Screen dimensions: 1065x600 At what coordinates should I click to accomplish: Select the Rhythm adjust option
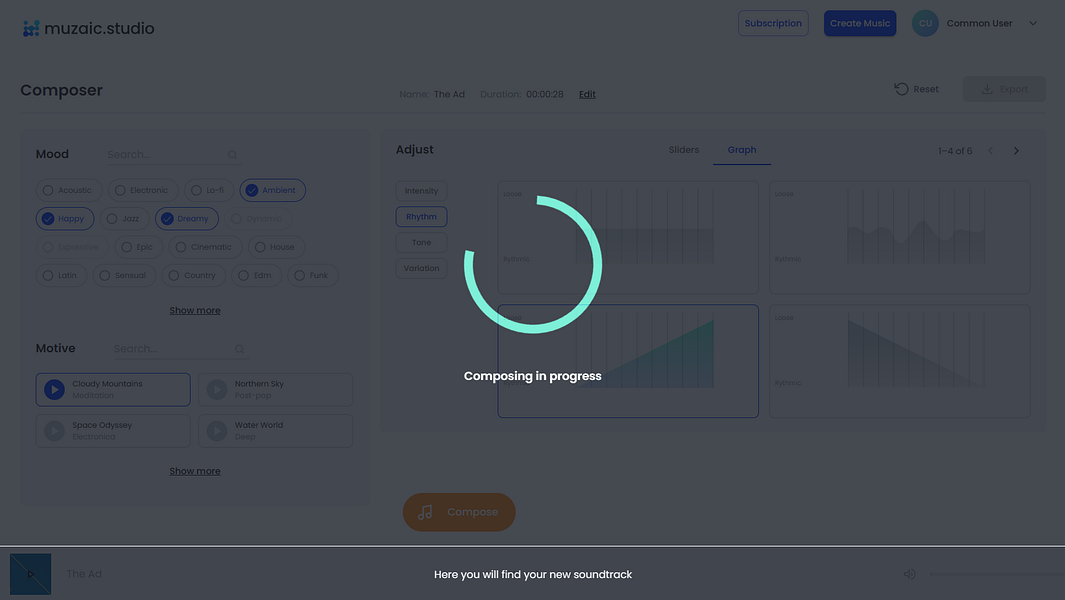[421, 217]
